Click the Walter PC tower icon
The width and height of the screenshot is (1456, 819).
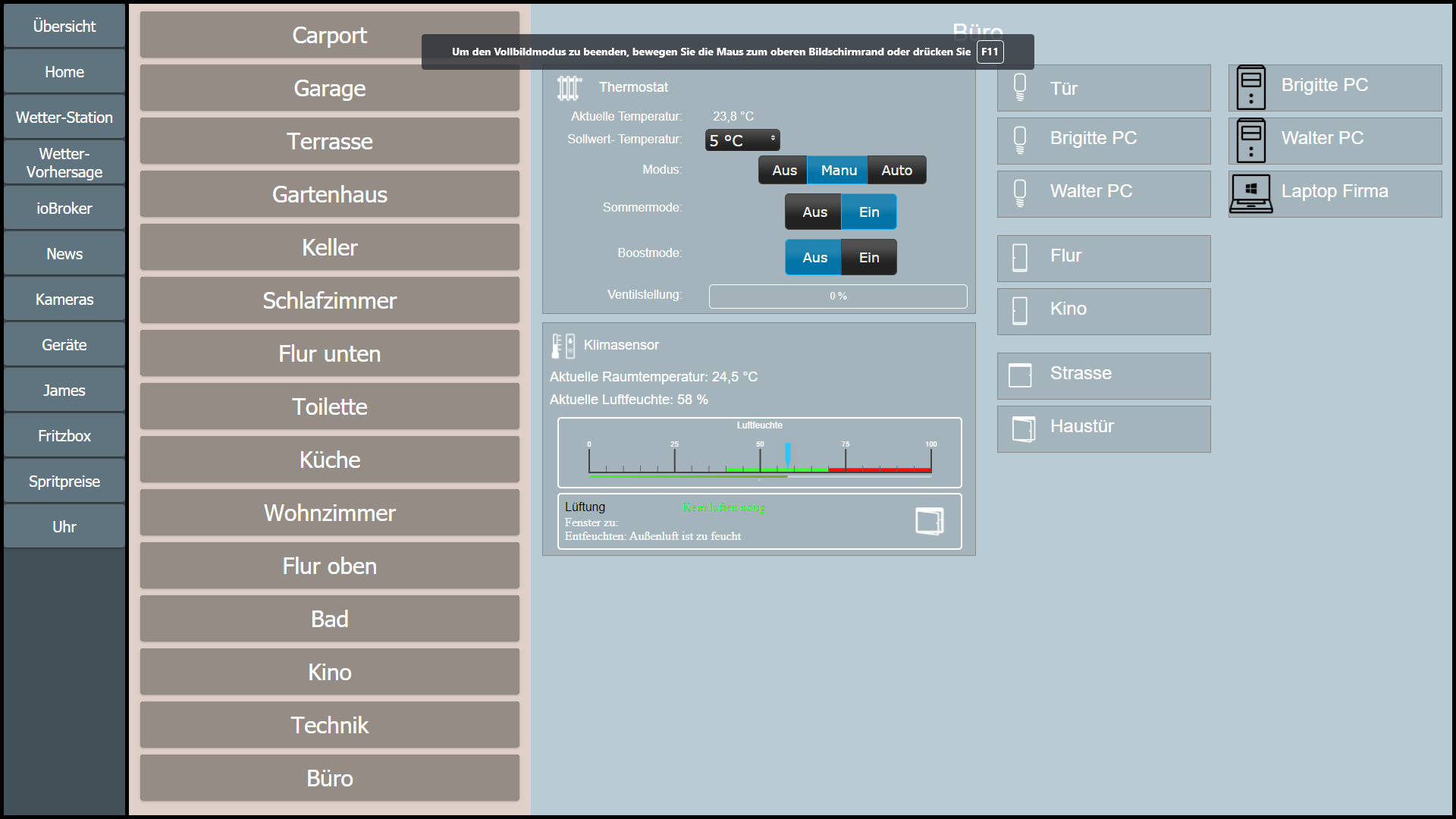tap(1250, 140)
